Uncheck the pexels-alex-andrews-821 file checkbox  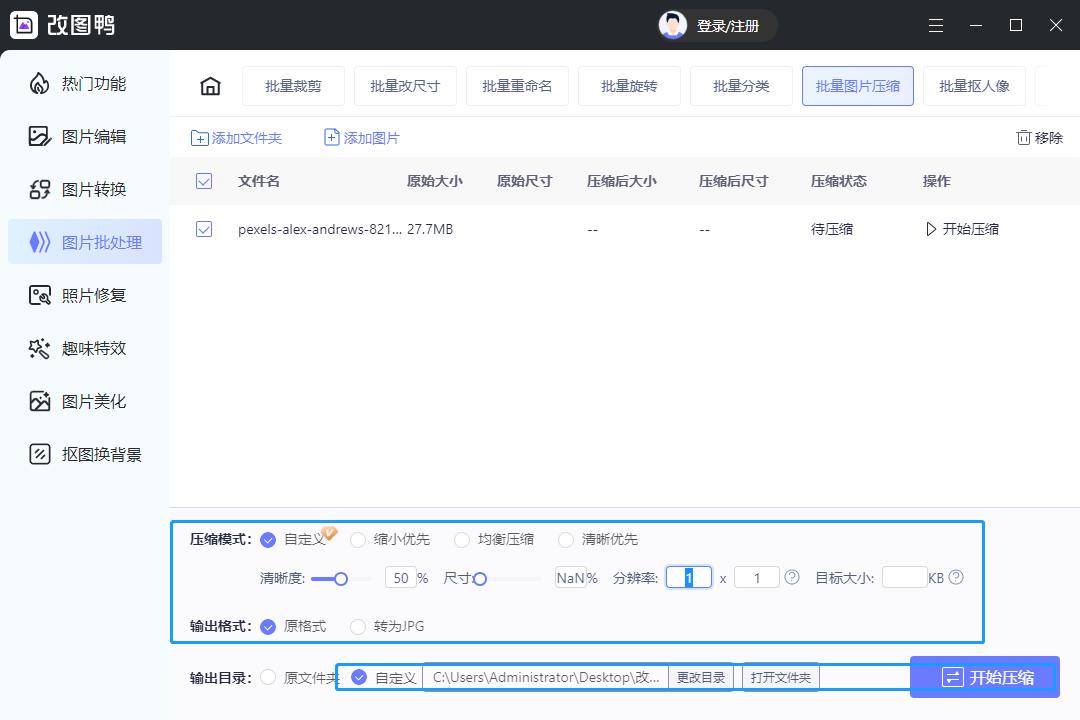204,229
